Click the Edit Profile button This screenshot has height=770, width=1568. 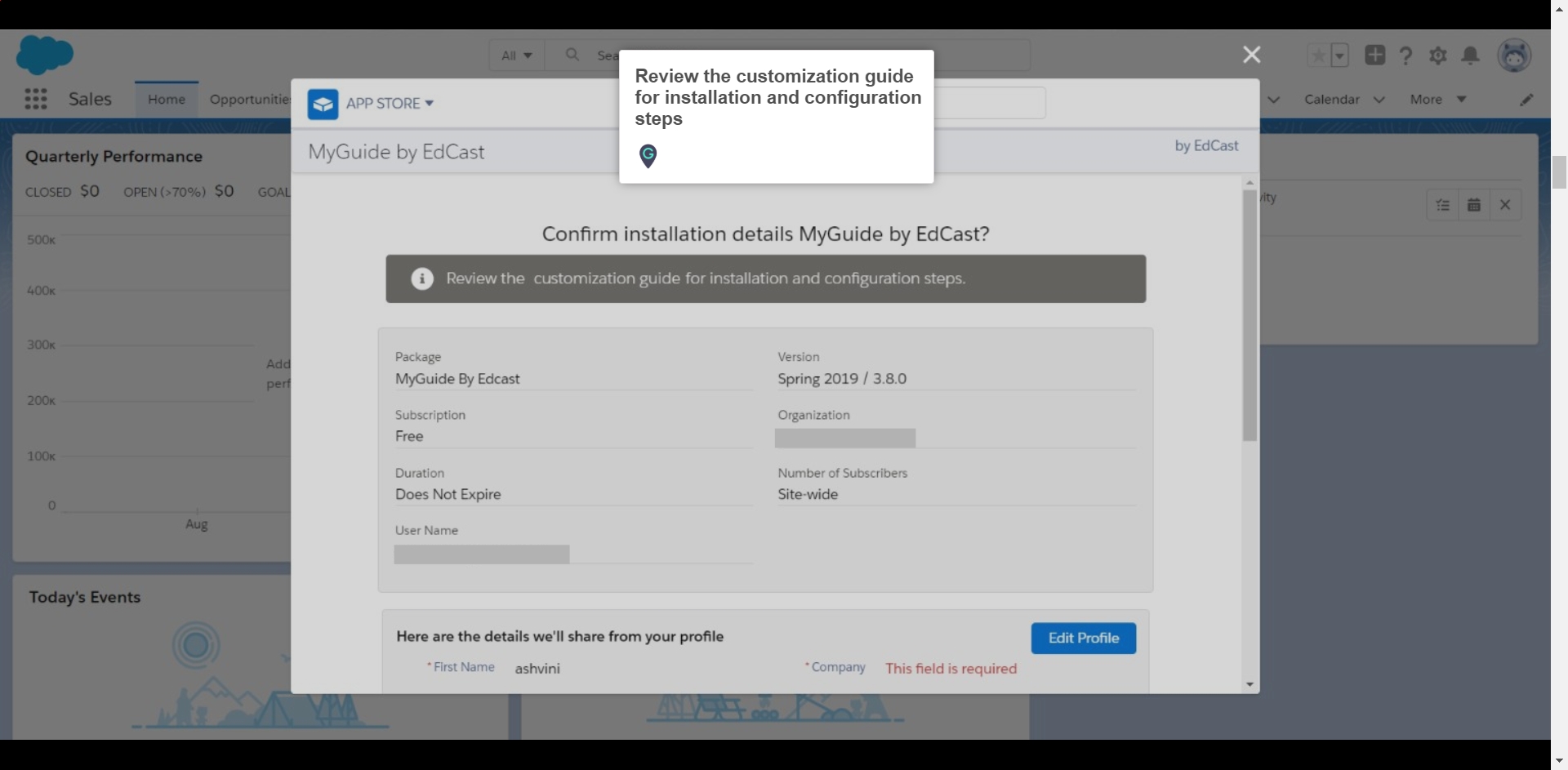tap(1083, 639)
